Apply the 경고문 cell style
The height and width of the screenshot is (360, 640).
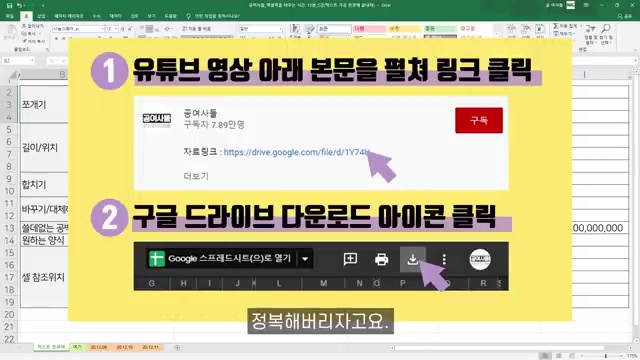476,29
